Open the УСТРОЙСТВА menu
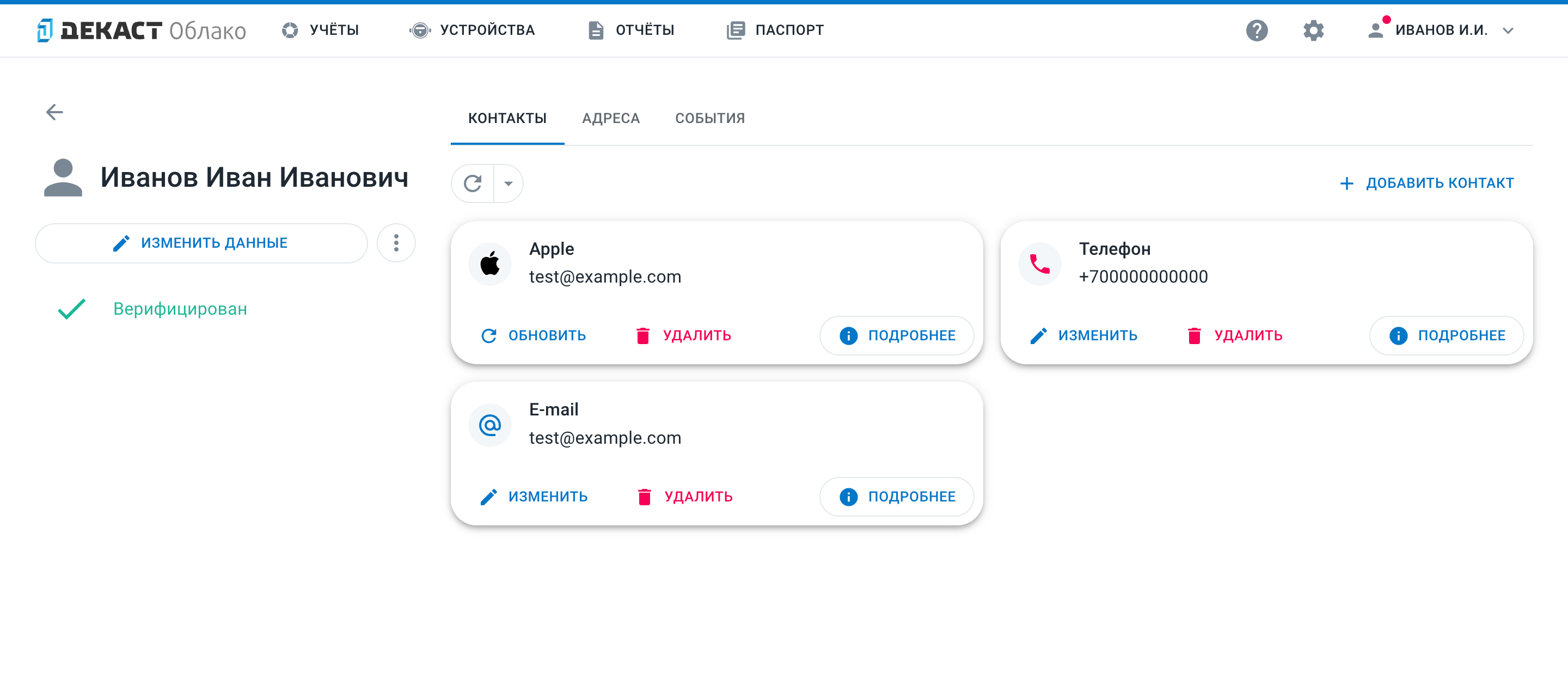 [473, 30]
